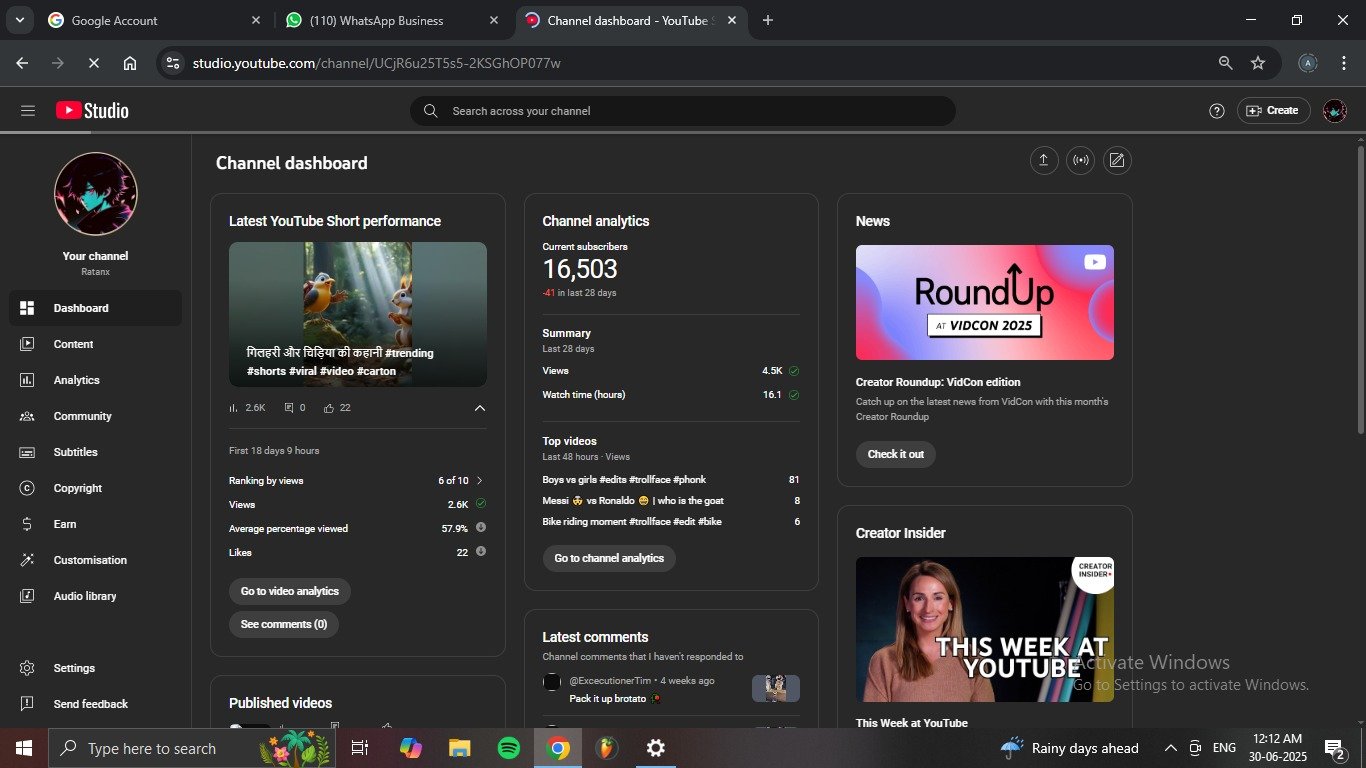Image resolution: width=1366 pixels, height=768 pixels.
Task: Open the Community sidebar item
Action: click(x=95, y=416)
